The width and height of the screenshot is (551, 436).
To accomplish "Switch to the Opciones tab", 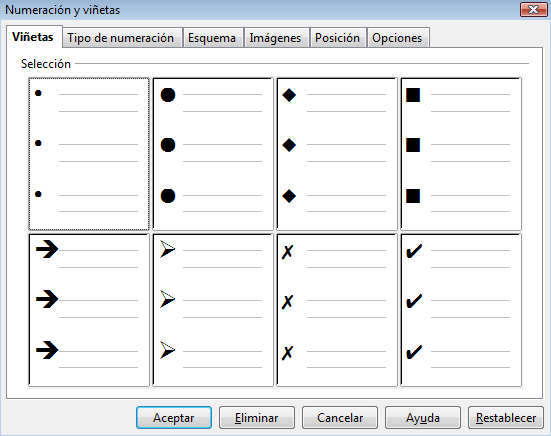I will click(x=397, y=38).
